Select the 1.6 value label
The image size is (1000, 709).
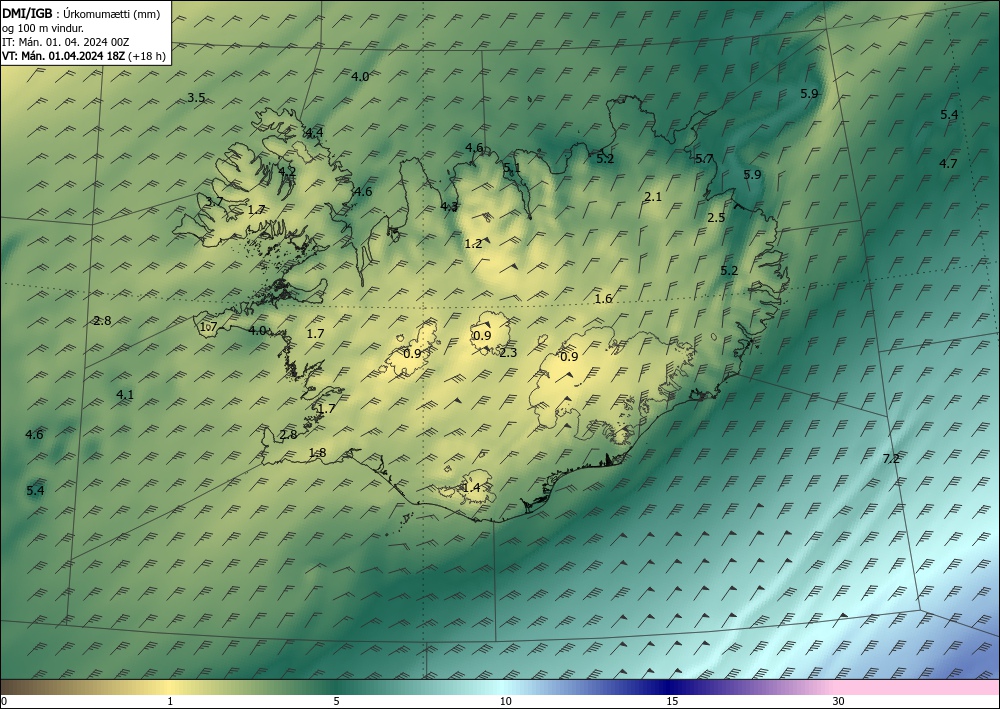click(603, 298)
